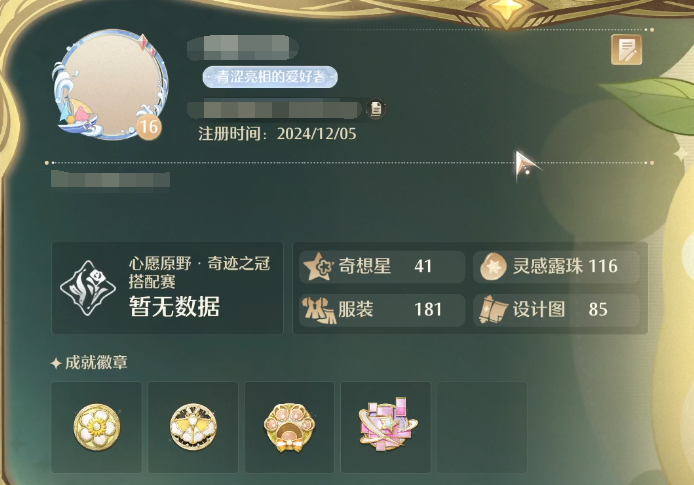694x485 pixels.
Task: Click the 设计图 blueprint scroll icon
Action: (493, 310)
